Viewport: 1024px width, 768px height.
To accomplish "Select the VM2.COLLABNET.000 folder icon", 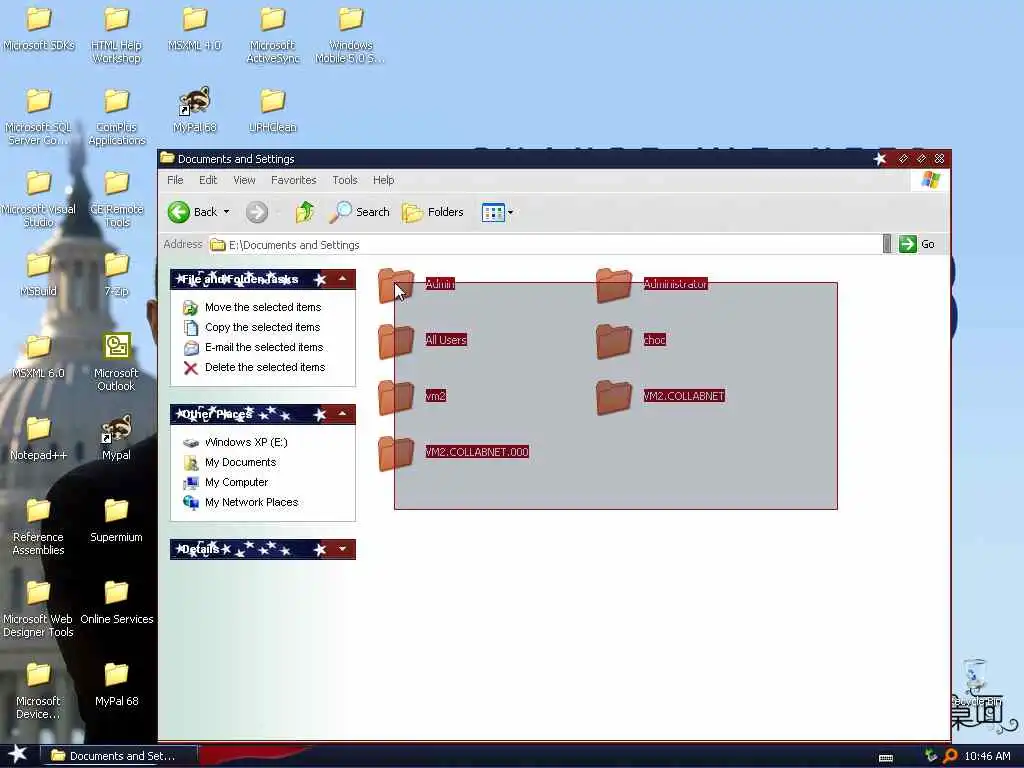I will 396,453.
